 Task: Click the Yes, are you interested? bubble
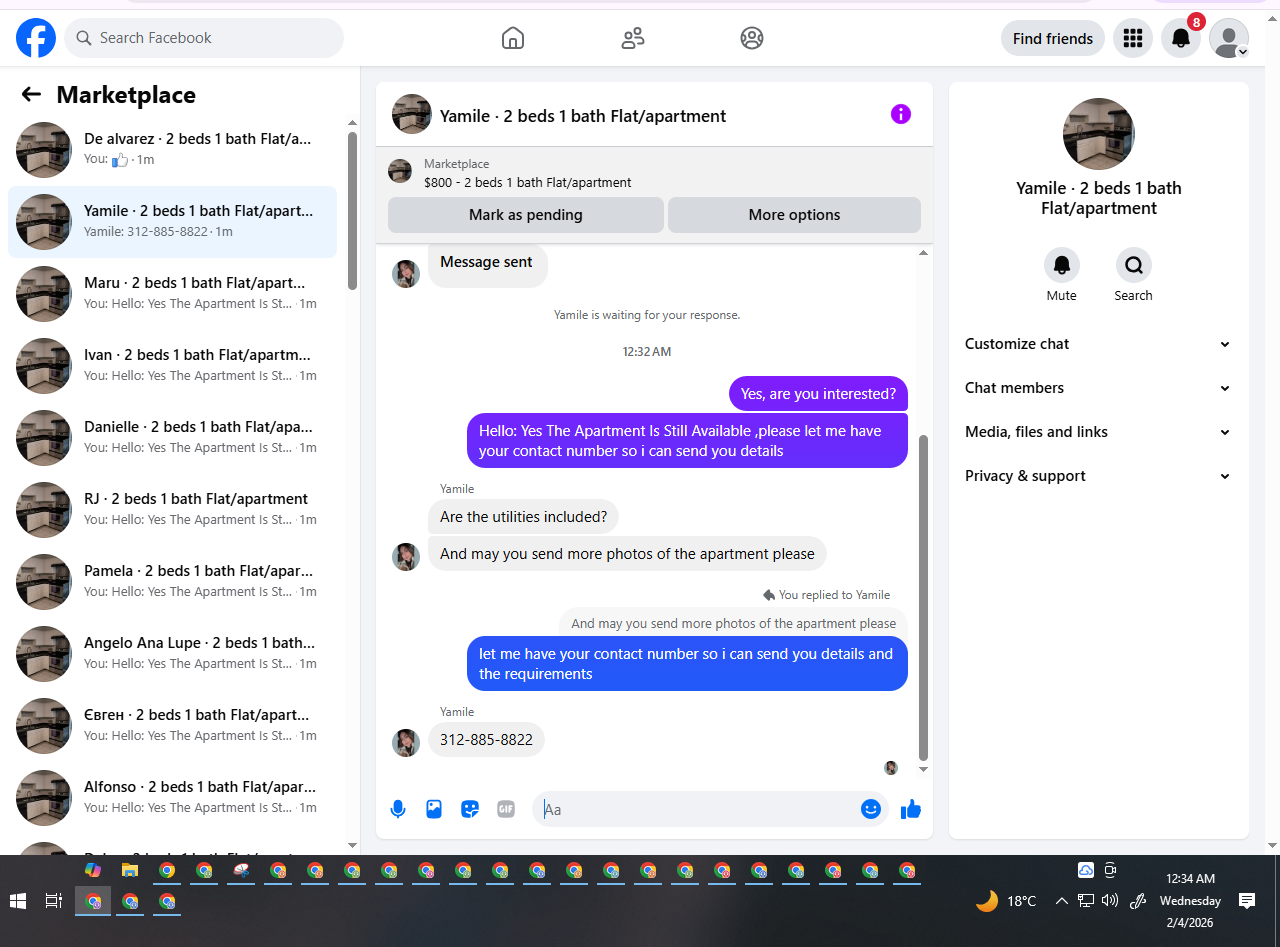click(x=818, y=394)
